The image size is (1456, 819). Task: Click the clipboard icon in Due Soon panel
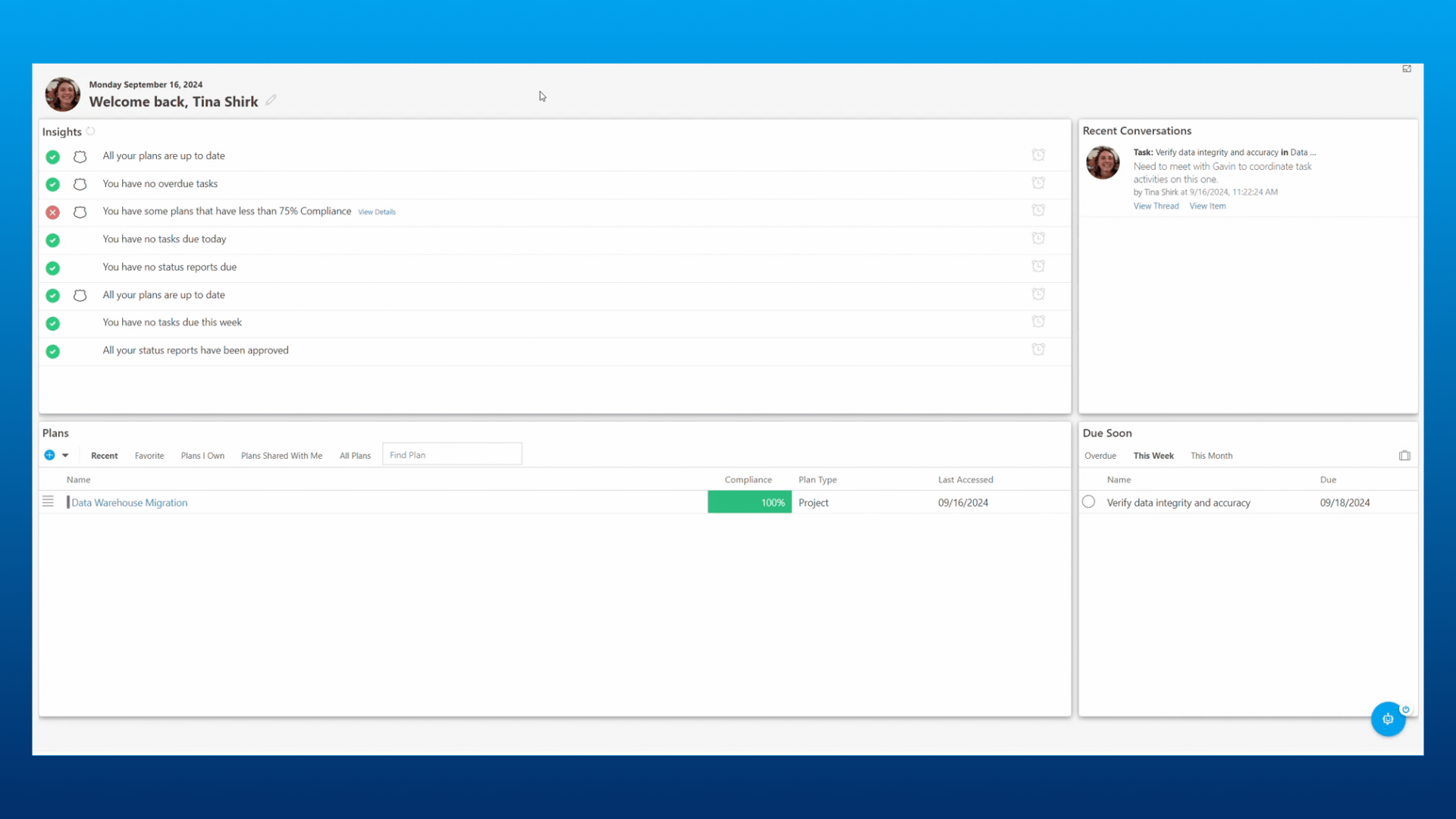click(1404, 456)
